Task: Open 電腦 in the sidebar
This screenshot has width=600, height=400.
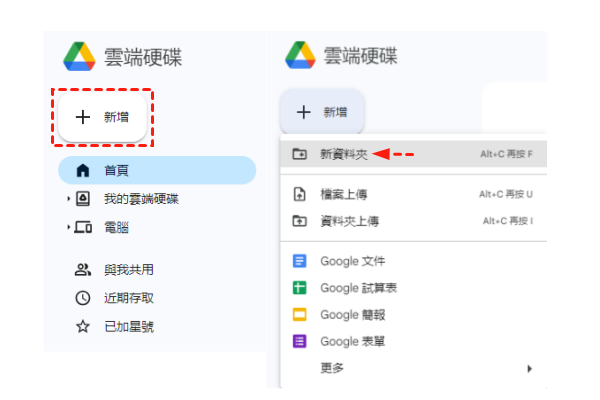Action: [x=116, y=227]
